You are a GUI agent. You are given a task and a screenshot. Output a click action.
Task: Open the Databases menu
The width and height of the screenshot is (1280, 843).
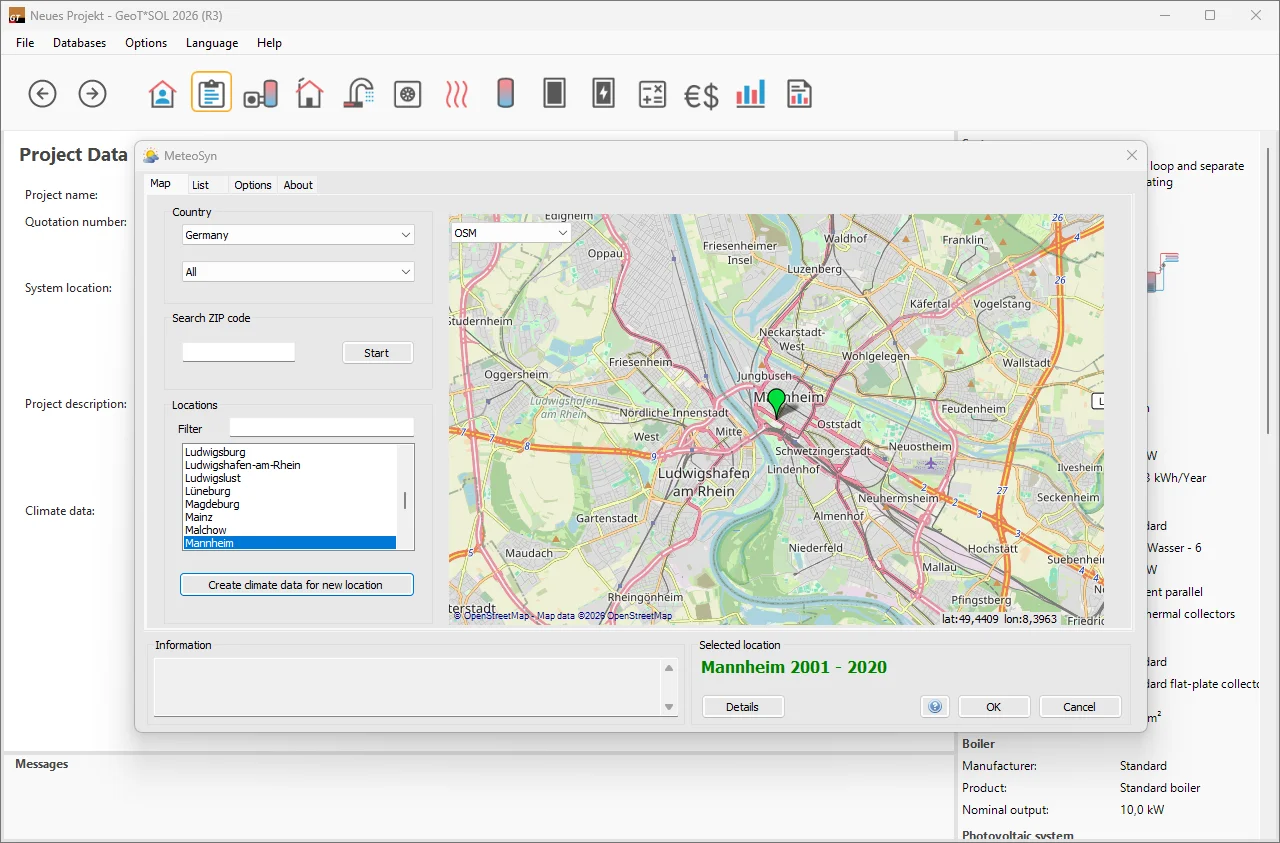point(79,43)
